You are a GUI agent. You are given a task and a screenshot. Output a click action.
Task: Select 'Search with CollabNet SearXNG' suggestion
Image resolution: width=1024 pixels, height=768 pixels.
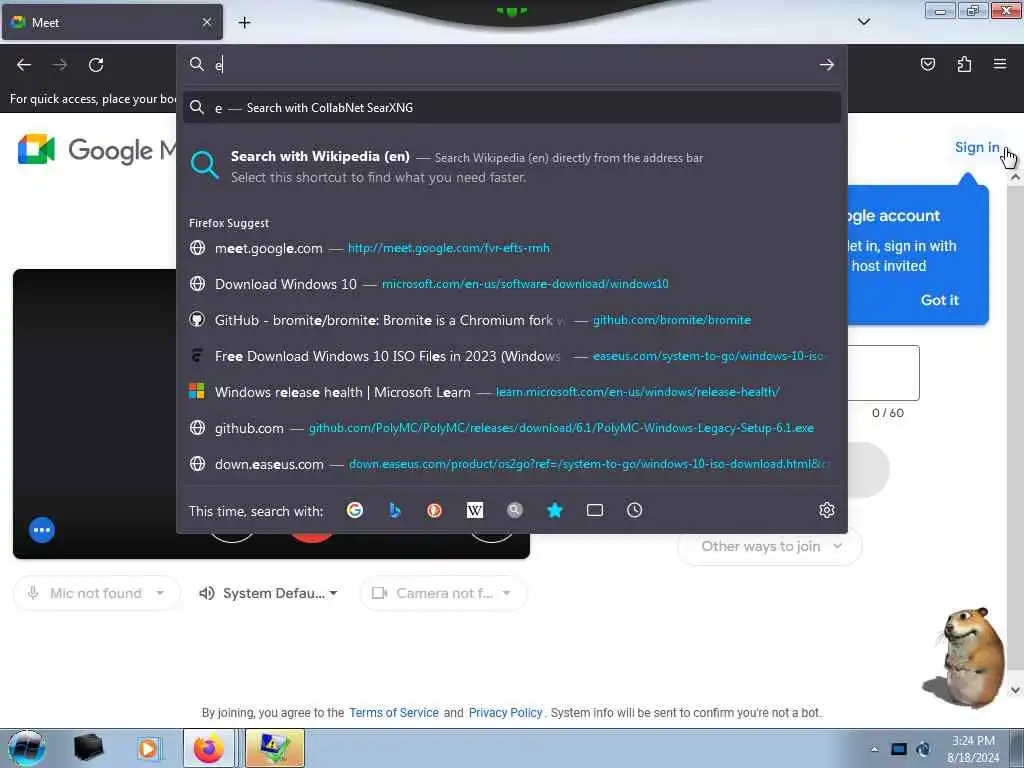coord(512,108)
